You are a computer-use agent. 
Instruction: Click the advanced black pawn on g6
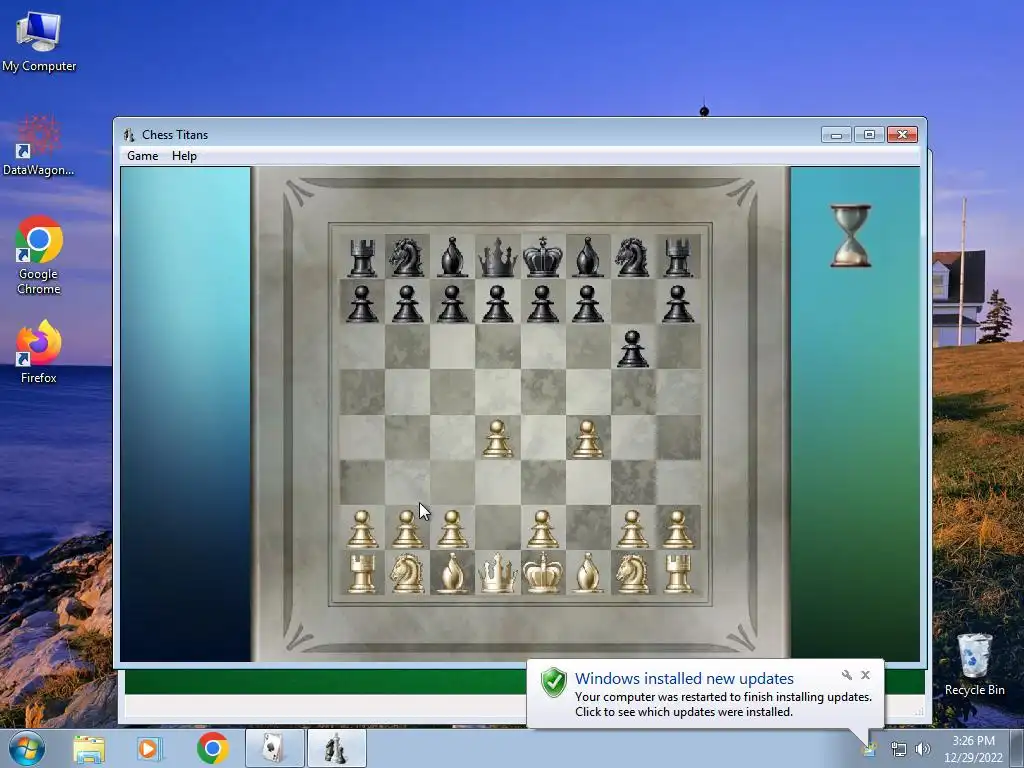(x=632, y=349)
